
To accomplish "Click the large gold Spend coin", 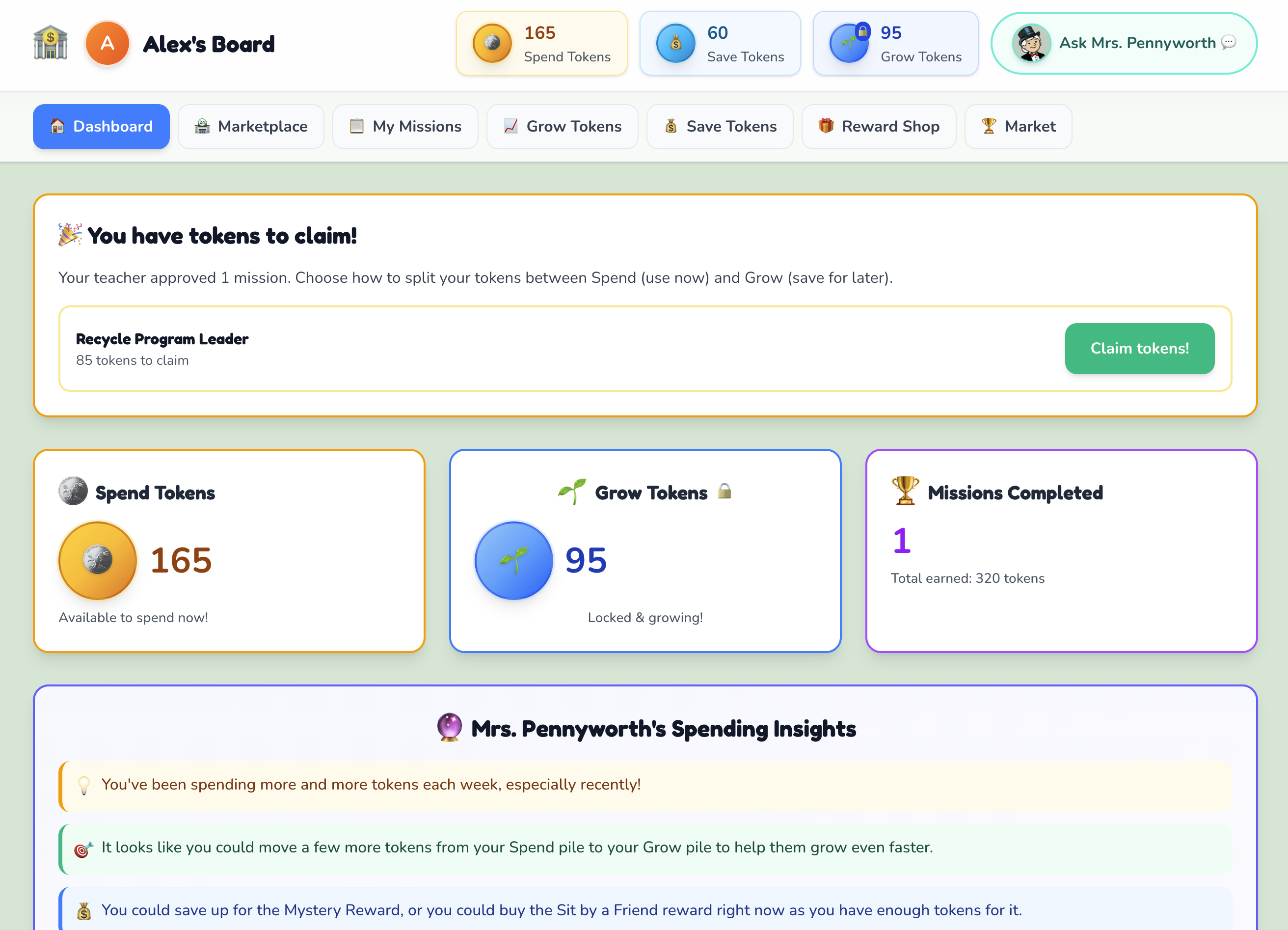I will tap(98, 561).
